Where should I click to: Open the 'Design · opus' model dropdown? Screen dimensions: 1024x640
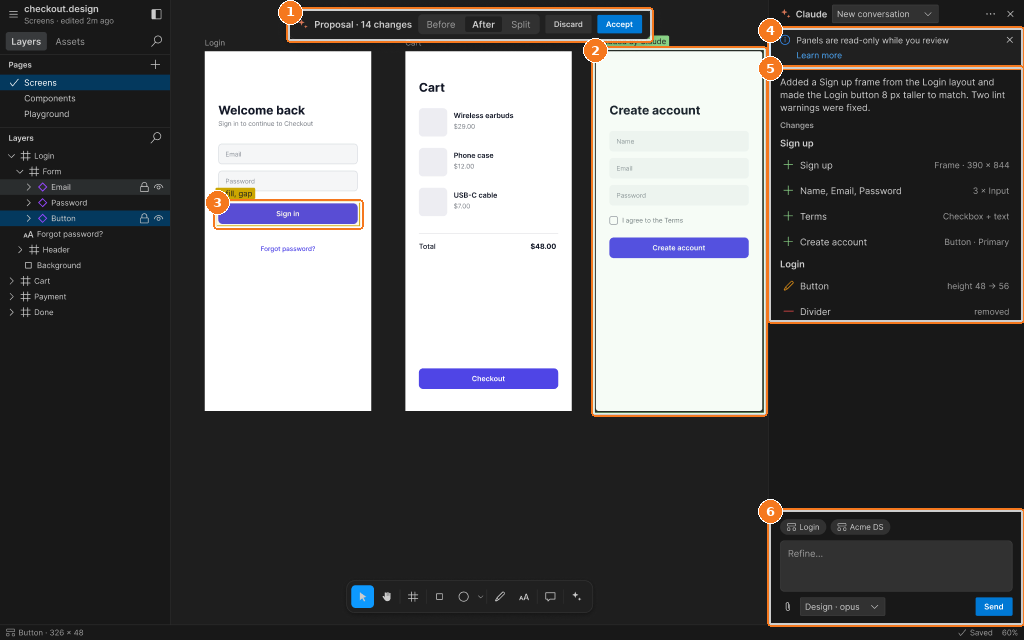pyautogui.click(x=842, y=607)
